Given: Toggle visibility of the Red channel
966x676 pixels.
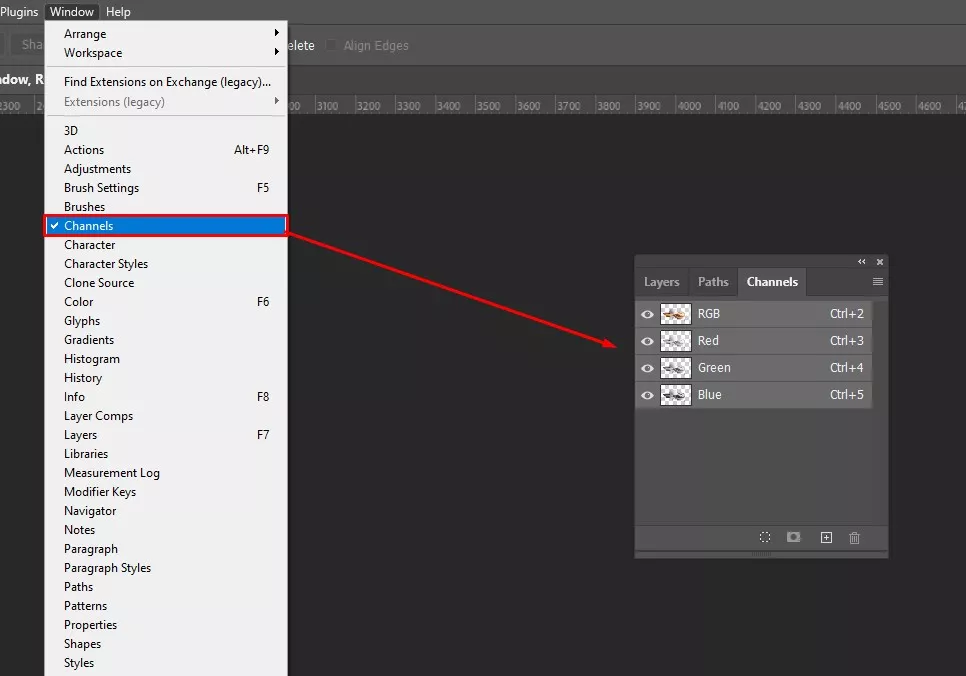Looking at the screenshot, I should (x=647, y=341).
